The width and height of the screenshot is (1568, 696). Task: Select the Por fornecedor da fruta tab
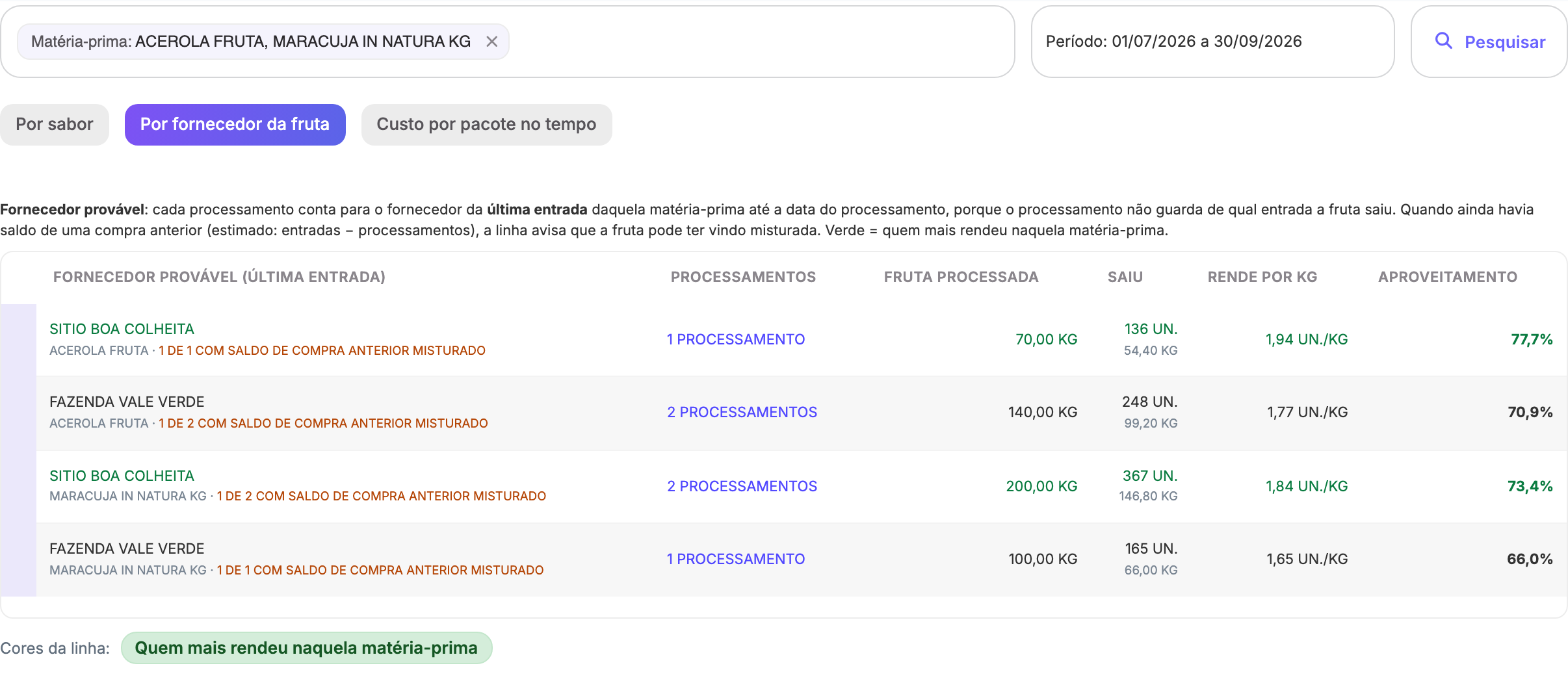tap(235, 124)
